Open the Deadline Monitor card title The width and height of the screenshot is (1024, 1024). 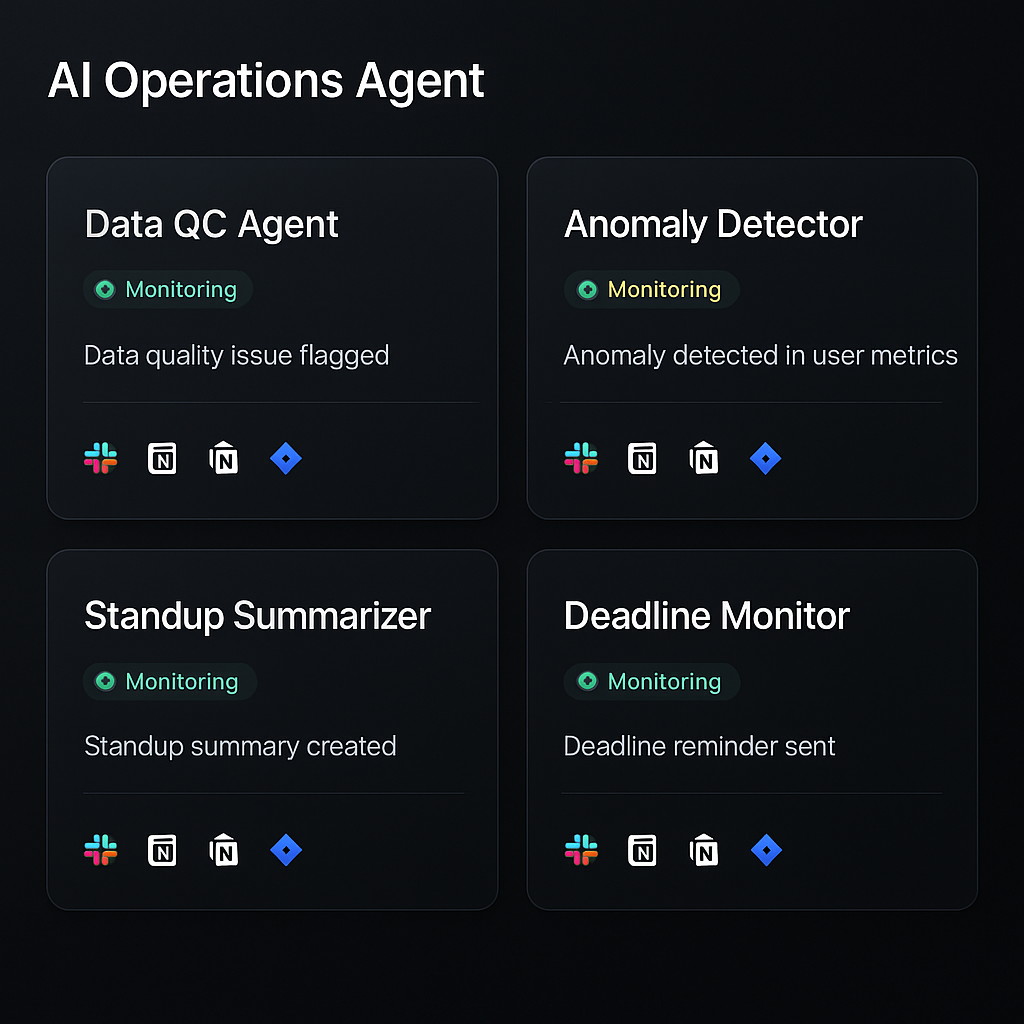pyautogui.click(x=706, y=616)
